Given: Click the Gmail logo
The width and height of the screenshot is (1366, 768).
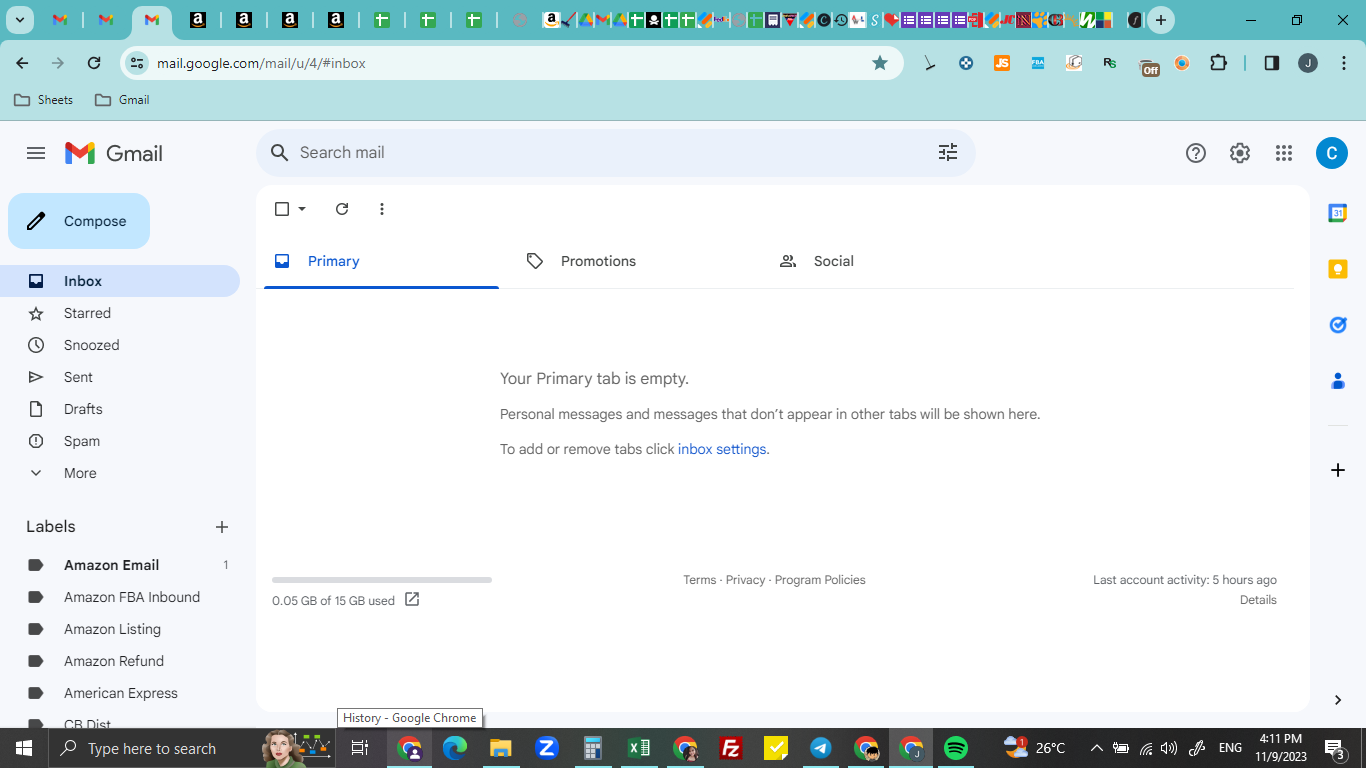Looking at the screenshot, I should click(114, 153).
